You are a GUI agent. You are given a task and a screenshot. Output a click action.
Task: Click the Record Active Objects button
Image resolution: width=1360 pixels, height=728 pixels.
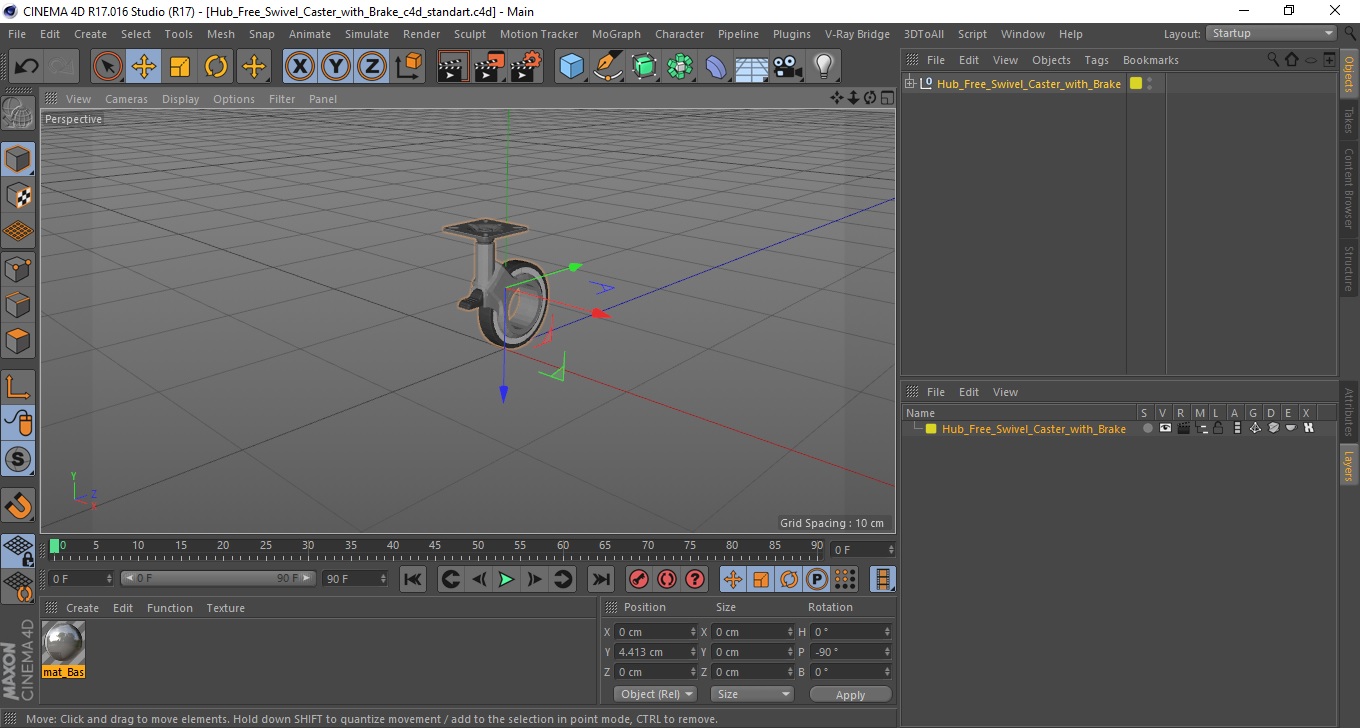click(x=639, y=579)
